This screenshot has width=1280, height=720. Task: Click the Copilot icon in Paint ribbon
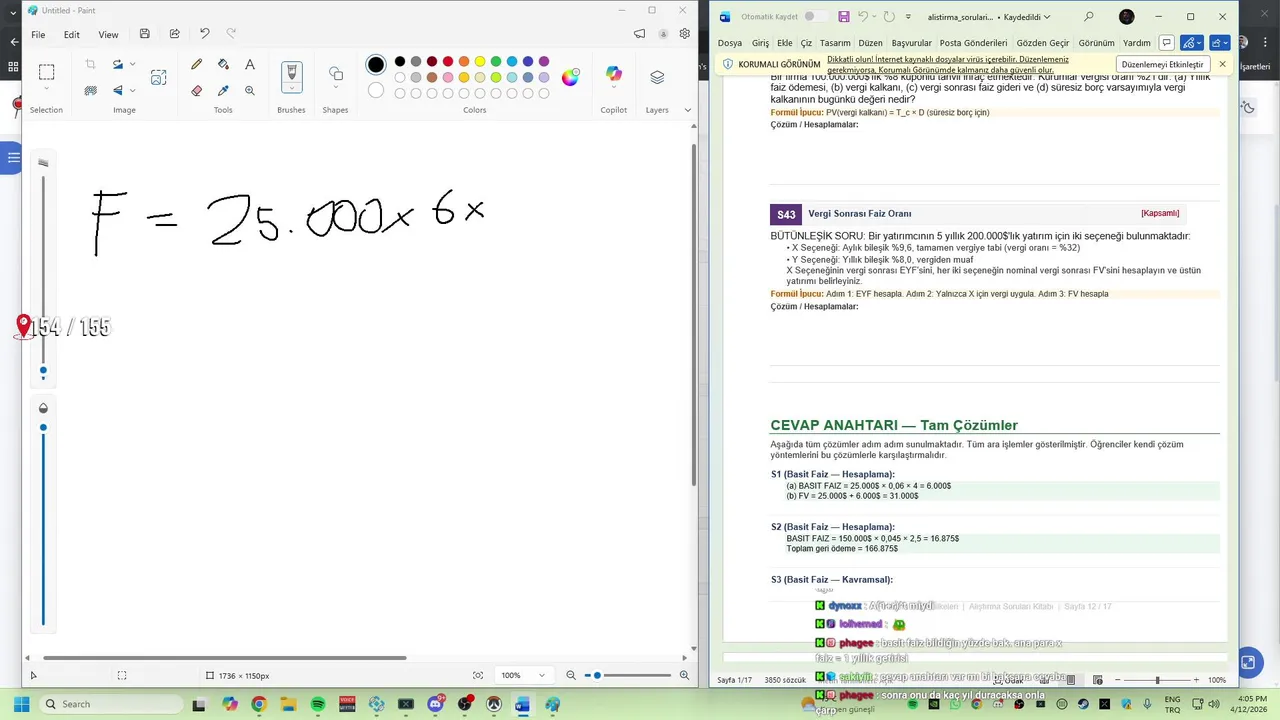click(x=614, y=75)
